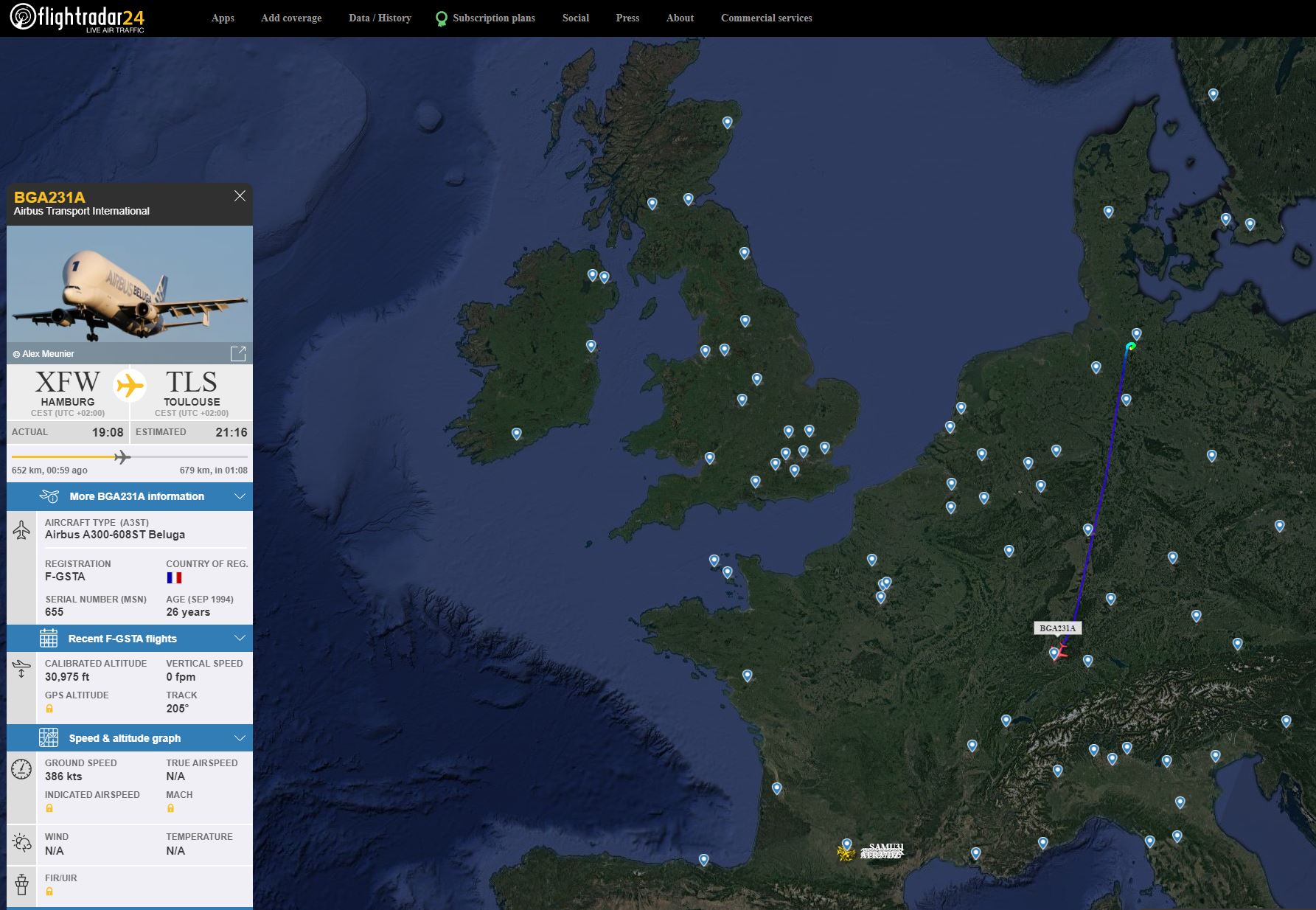Click the calendar icon for recent flights
Screen dimensions: 1316x910
click(x=49, y=638)
